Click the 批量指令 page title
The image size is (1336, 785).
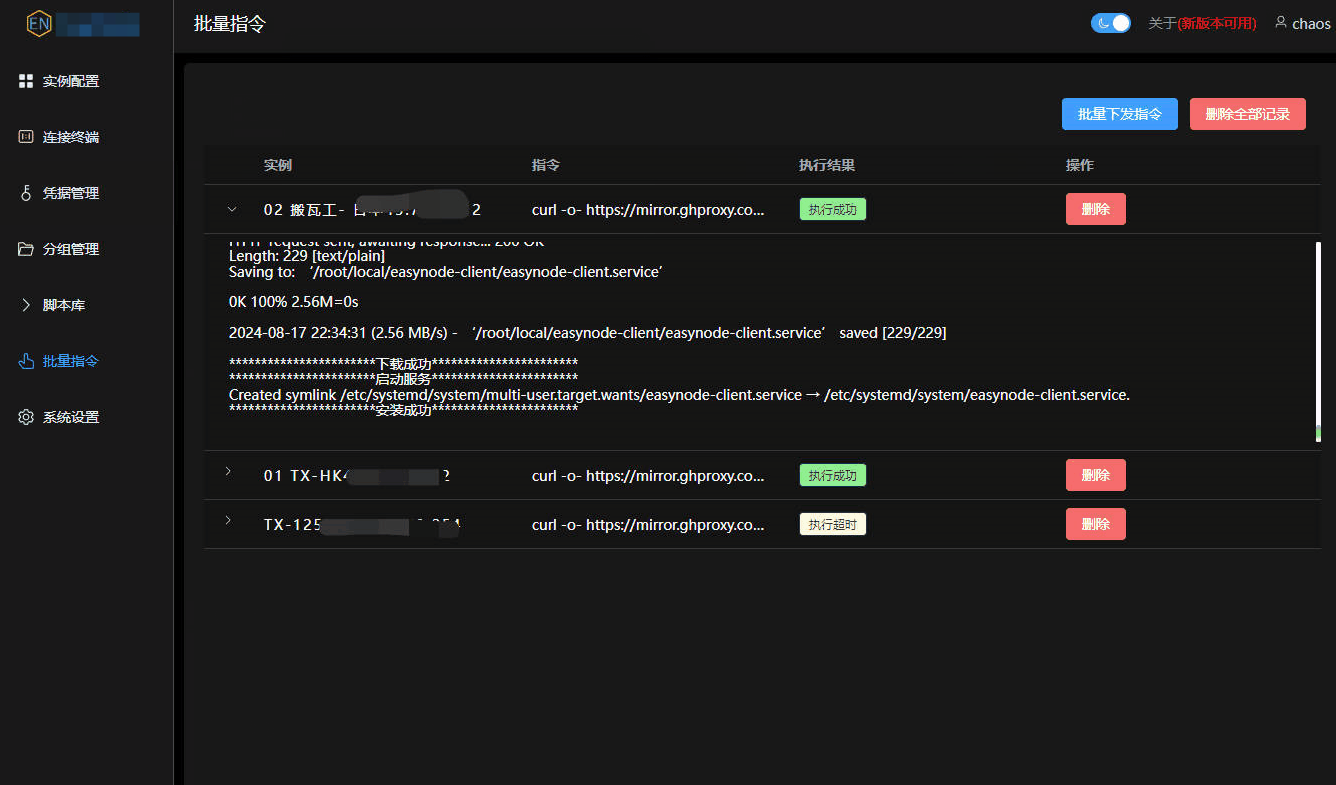click(x=230, y=24)
